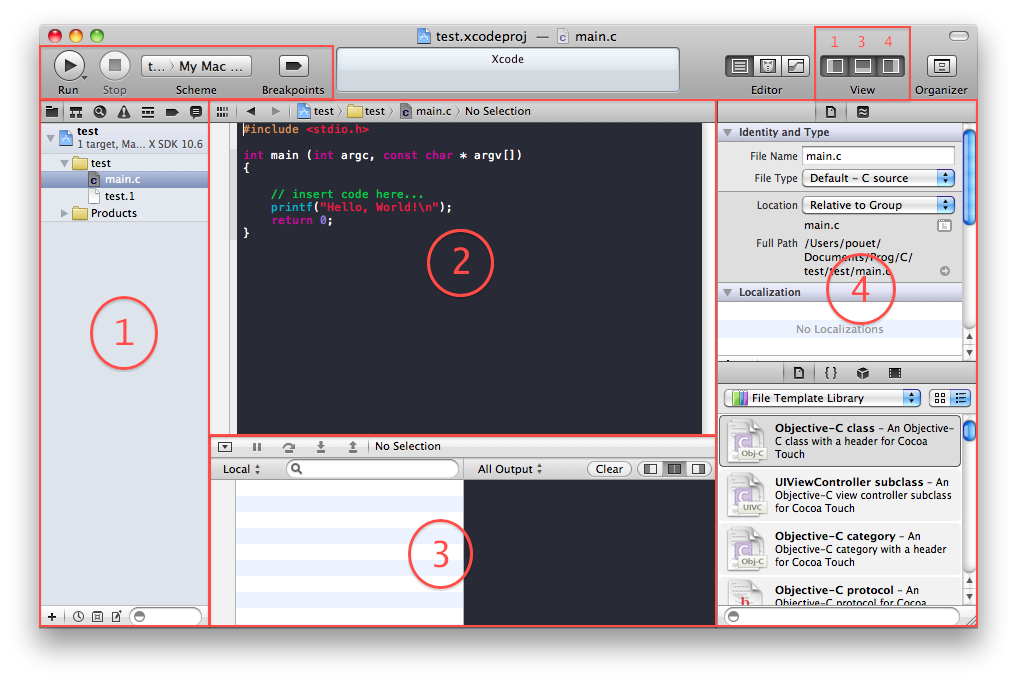Switch to the Version editor
This screenshot has height=682, width=1017.
796,66
